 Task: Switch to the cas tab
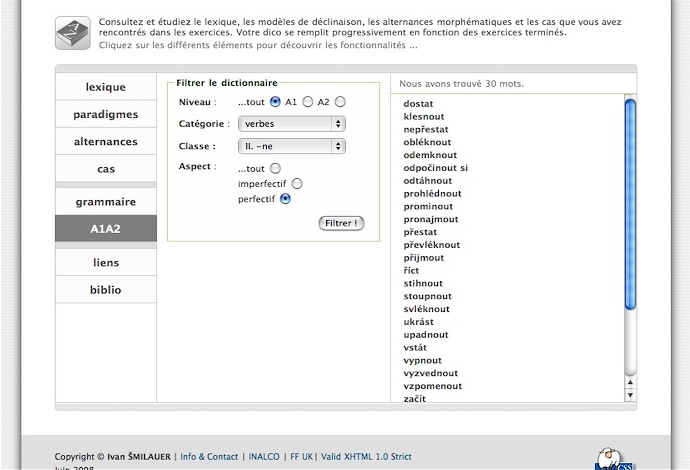click(106, 169)
